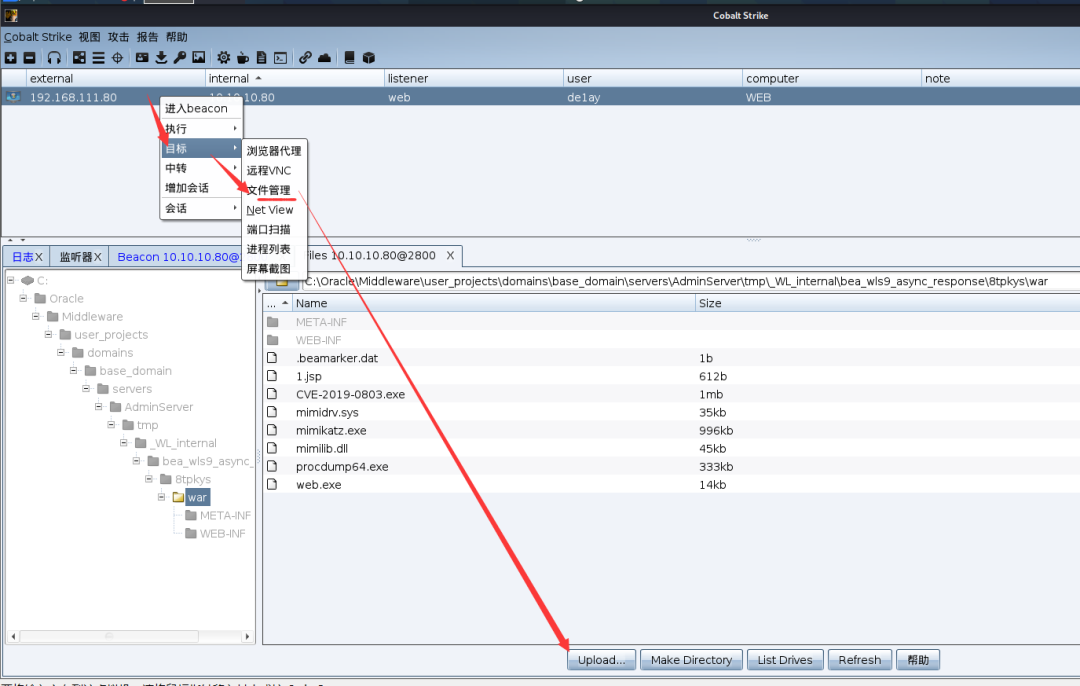
Task: Choose 屏幕截图 from the submenu
Action: click(x=274, y=269)
